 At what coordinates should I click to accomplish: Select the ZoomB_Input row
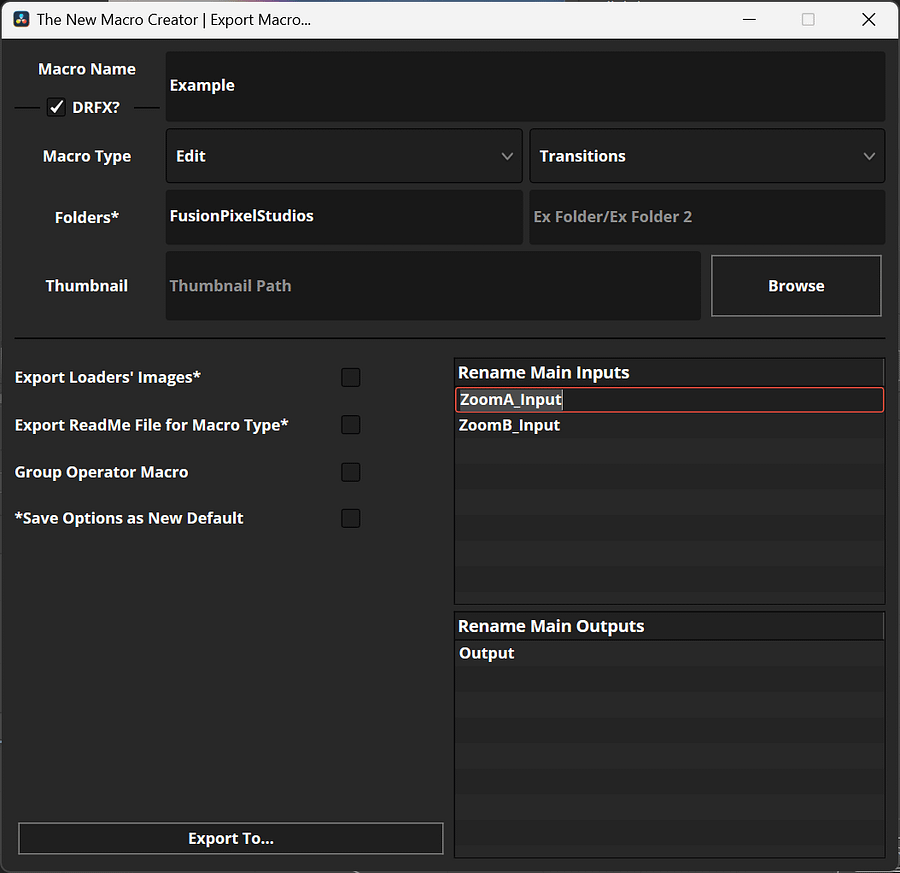pos(669,425)
